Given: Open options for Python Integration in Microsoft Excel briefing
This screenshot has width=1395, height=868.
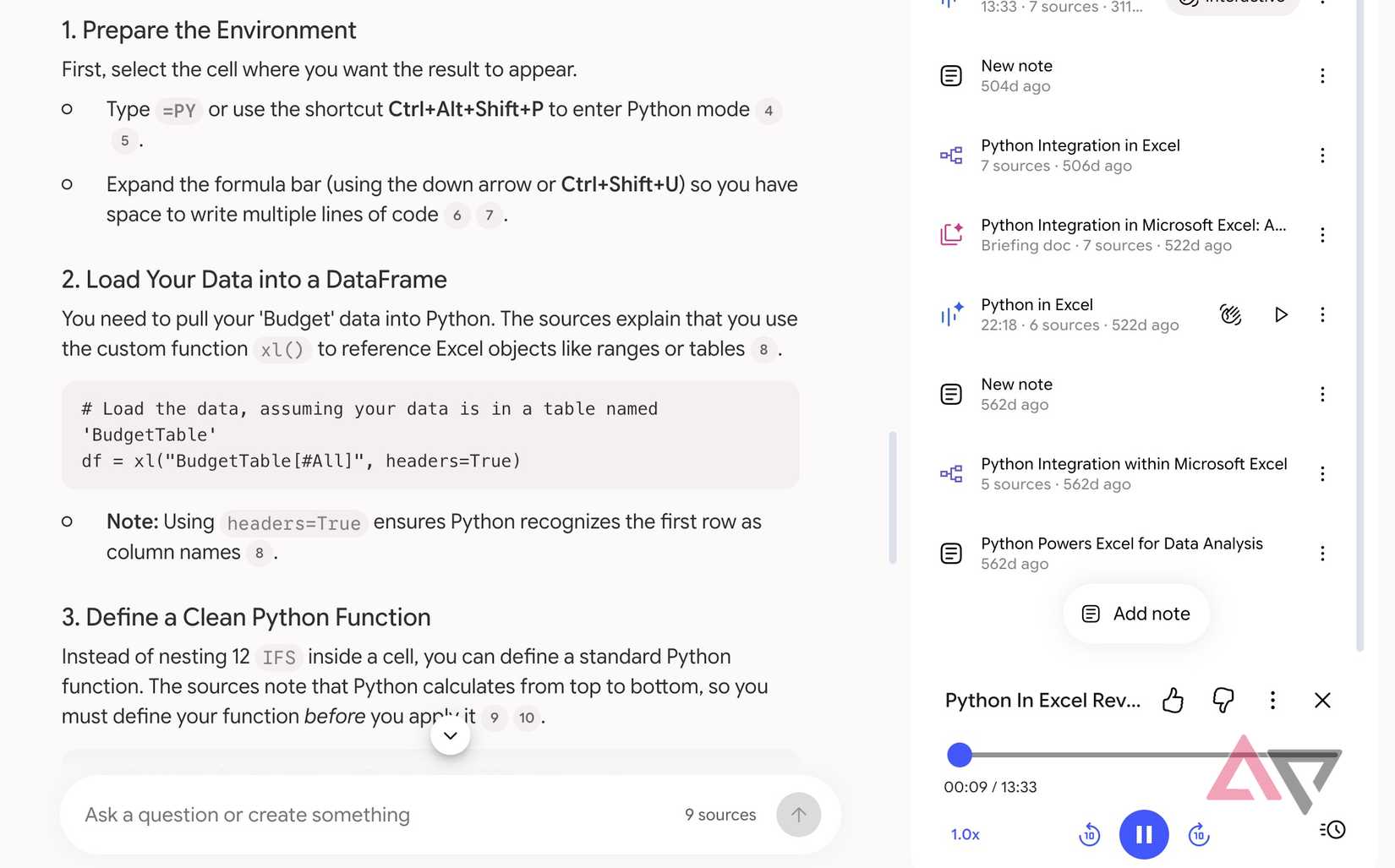Looking at the screenshot, I should click(x=1322, y=235).
